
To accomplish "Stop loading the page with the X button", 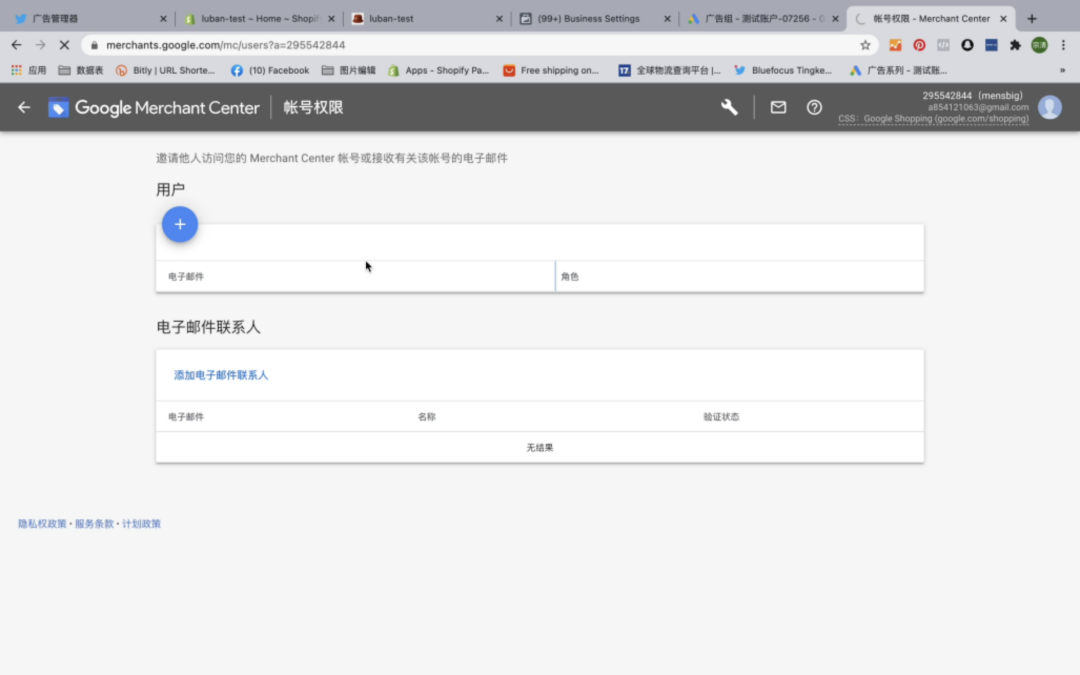I will point(64,45).
